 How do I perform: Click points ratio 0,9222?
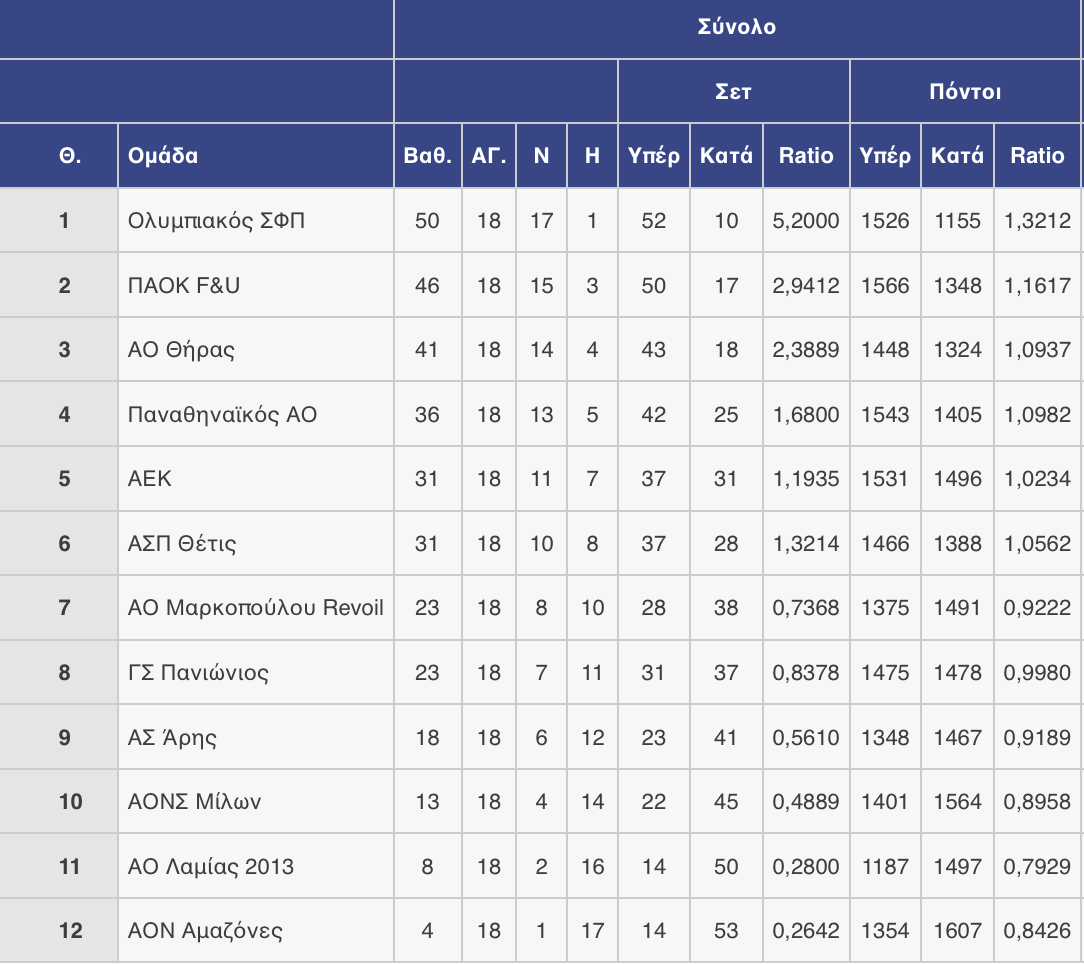[1037, 608]
